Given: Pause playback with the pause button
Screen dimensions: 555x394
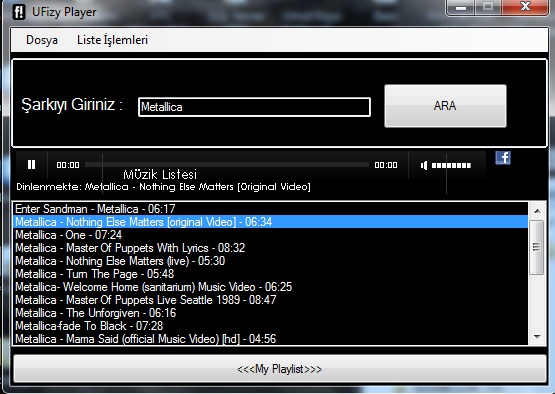Looking at the screenshot, I should coord(32,165).
